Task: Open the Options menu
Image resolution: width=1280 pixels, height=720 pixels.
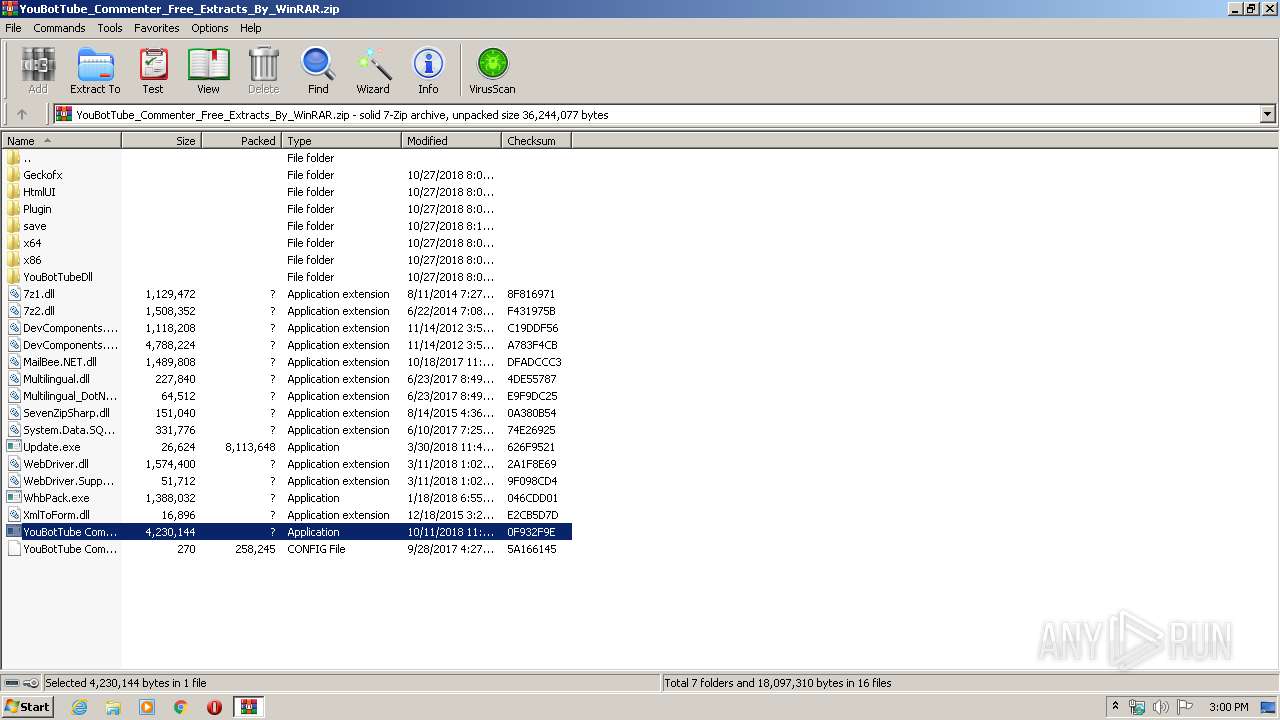Action: [x=210, y=28]
